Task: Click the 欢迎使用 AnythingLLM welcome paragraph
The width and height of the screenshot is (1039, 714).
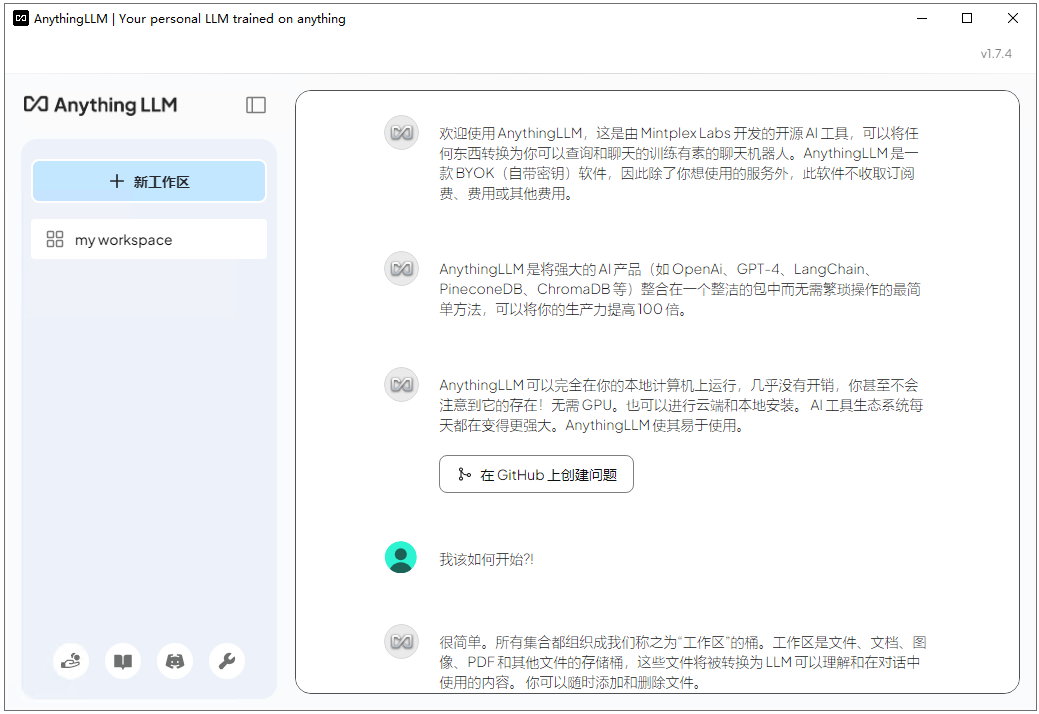Action: pos(679,163)
